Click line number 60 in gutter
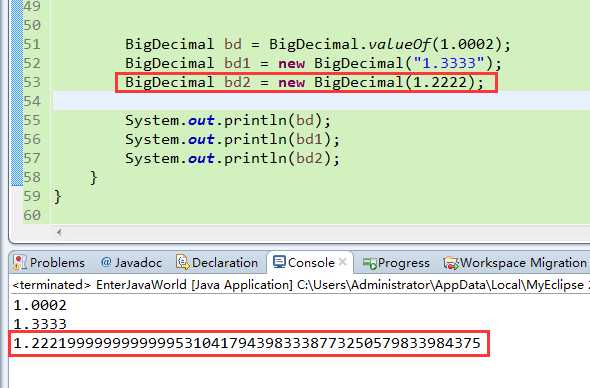 (32, 215)
